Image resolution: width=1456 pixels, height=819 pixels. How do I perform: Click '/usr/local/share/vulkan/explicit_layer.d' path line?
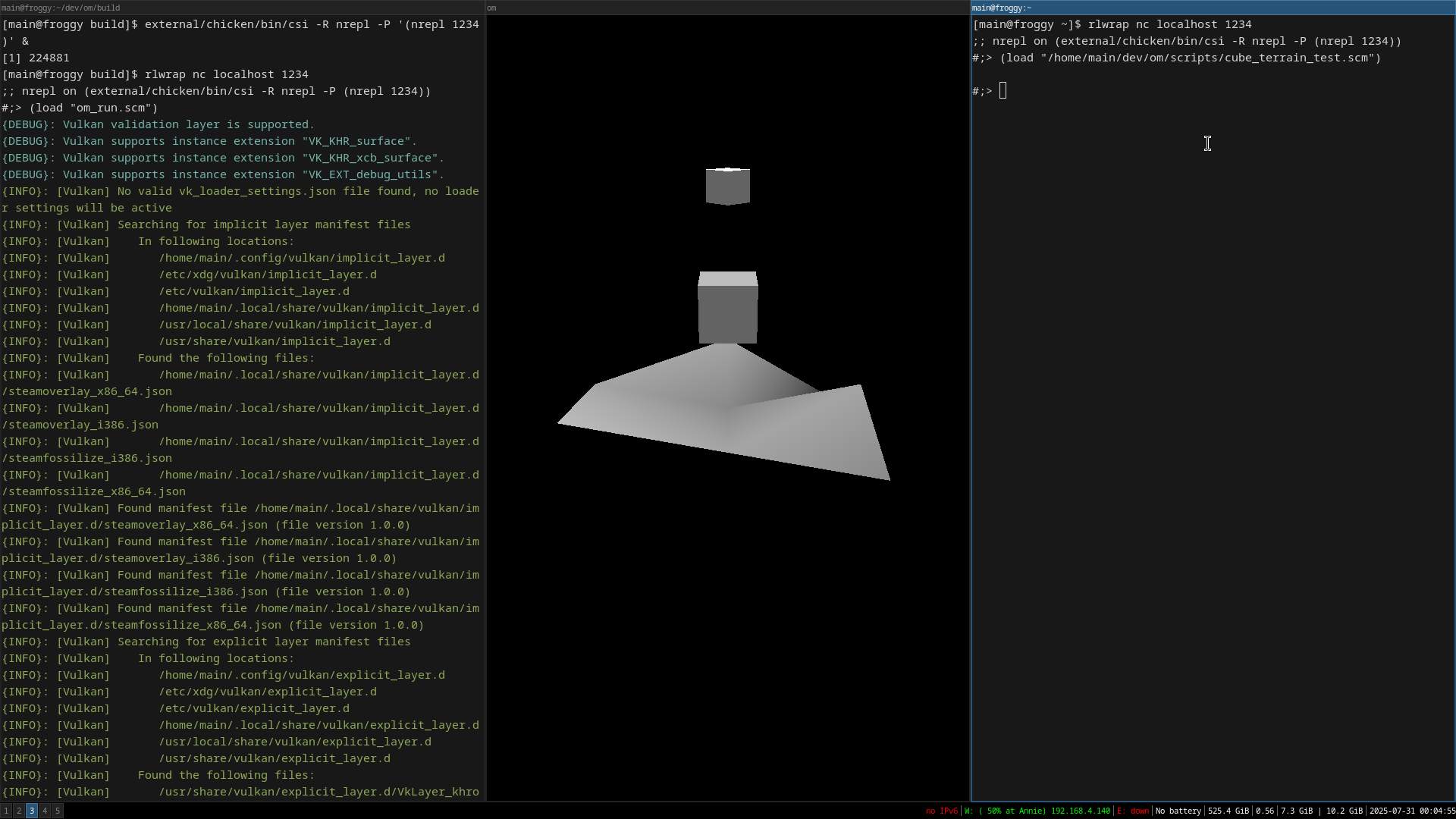tap(216, 742)
